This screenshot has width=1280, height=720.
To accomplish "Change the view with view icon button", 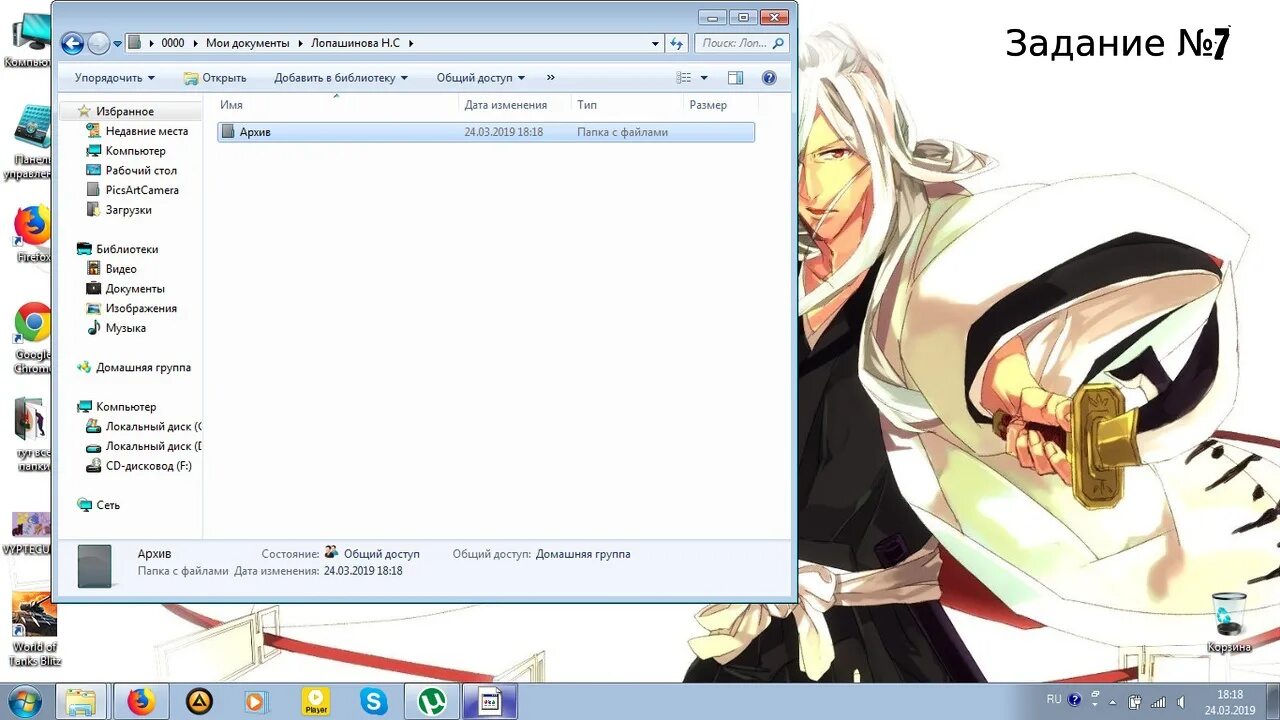I will point(684,78).
